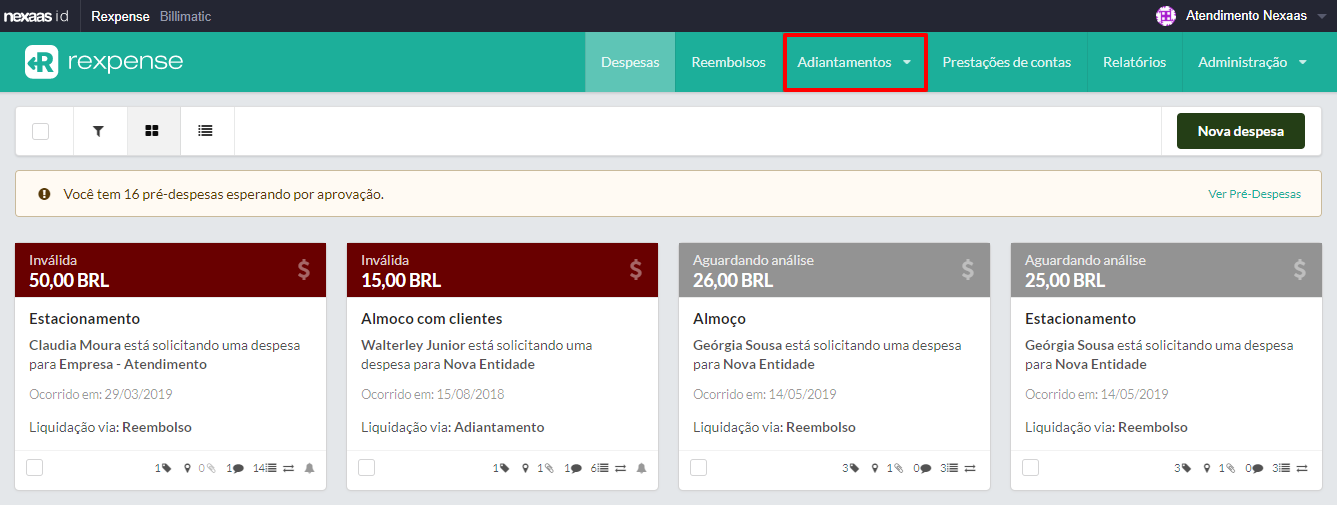Click the Claudia Moura name
Viewport: 1337px width, 505px height.
click(74, 345)
